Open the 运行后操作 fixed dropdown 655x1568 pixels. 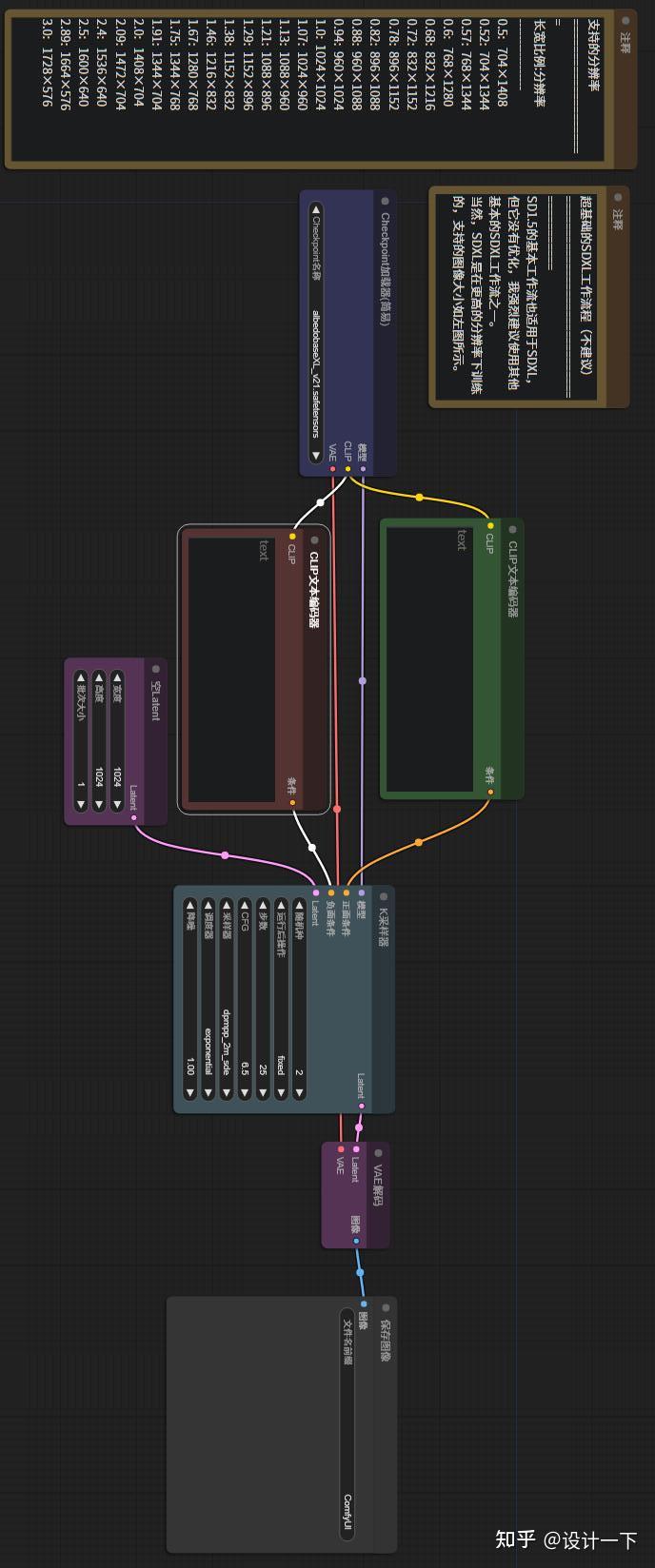[x=281, y=999]
